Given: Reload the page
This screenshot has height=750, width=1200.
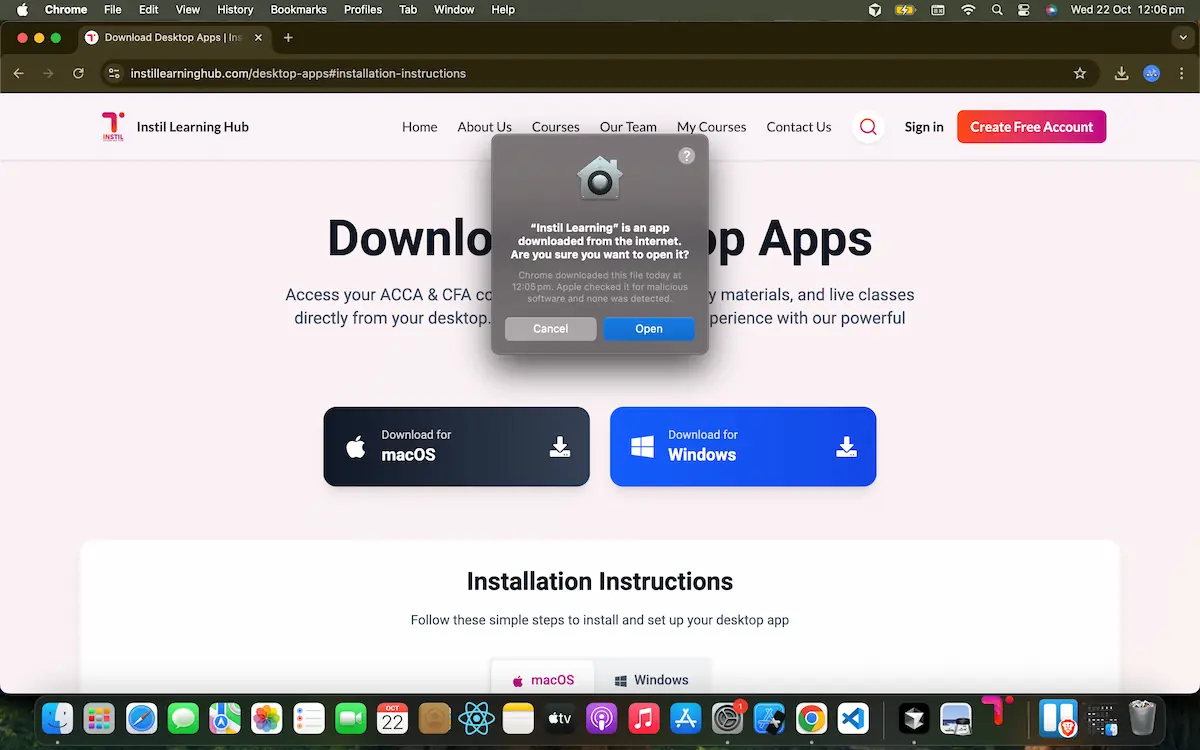Looking at the screenshot, I should point(78,73).
